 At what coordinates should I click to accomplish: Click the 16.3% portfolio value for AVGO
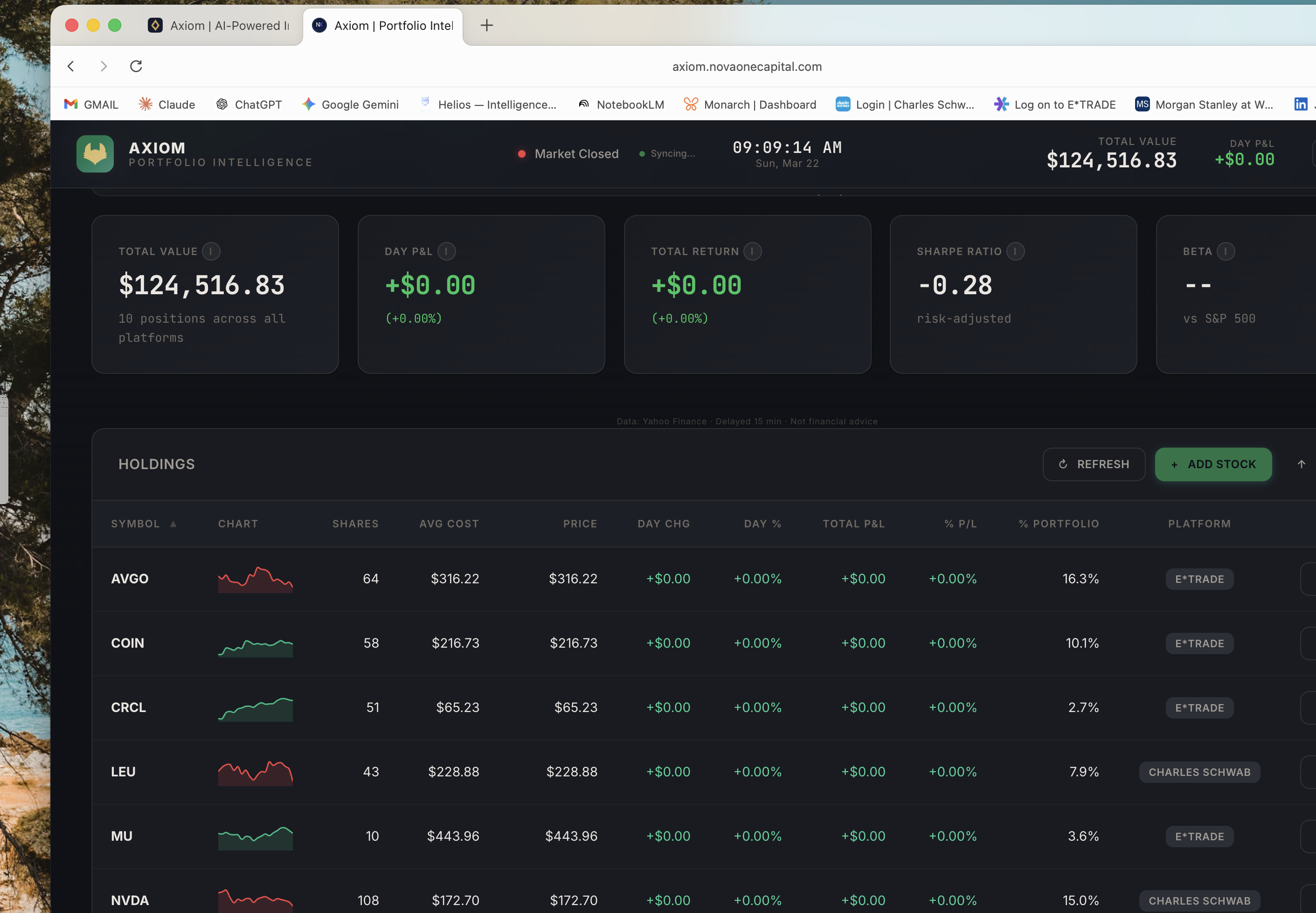pyautogui.click(x=1080, y=578)
